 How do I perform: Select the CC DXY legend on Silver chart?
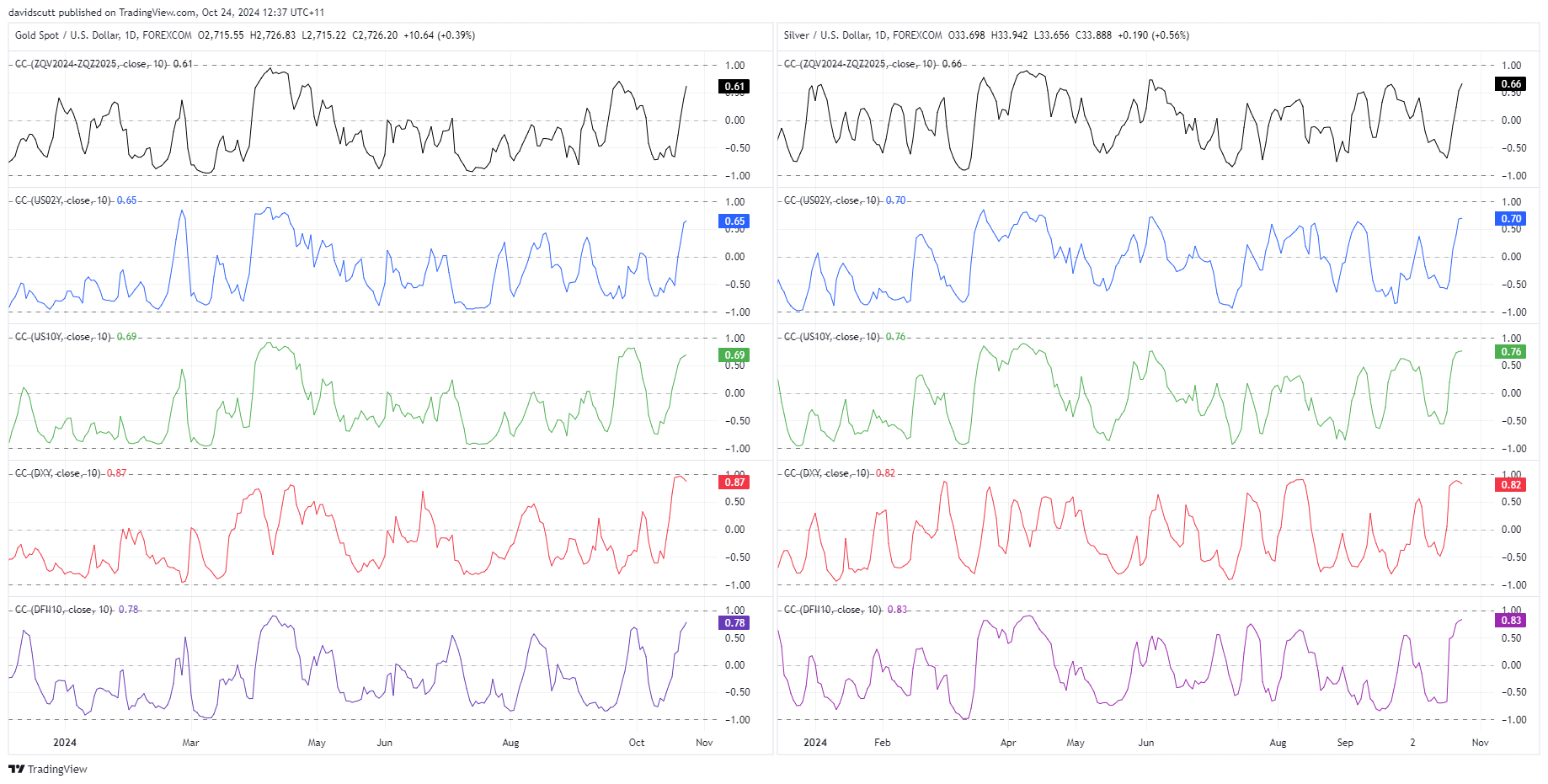[840, 473]
